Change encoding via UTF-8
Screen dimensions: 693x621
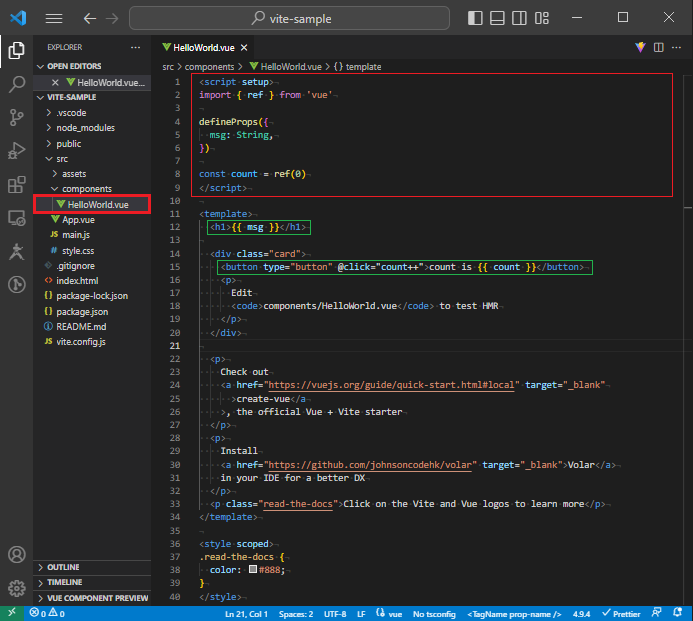[335, 614]
